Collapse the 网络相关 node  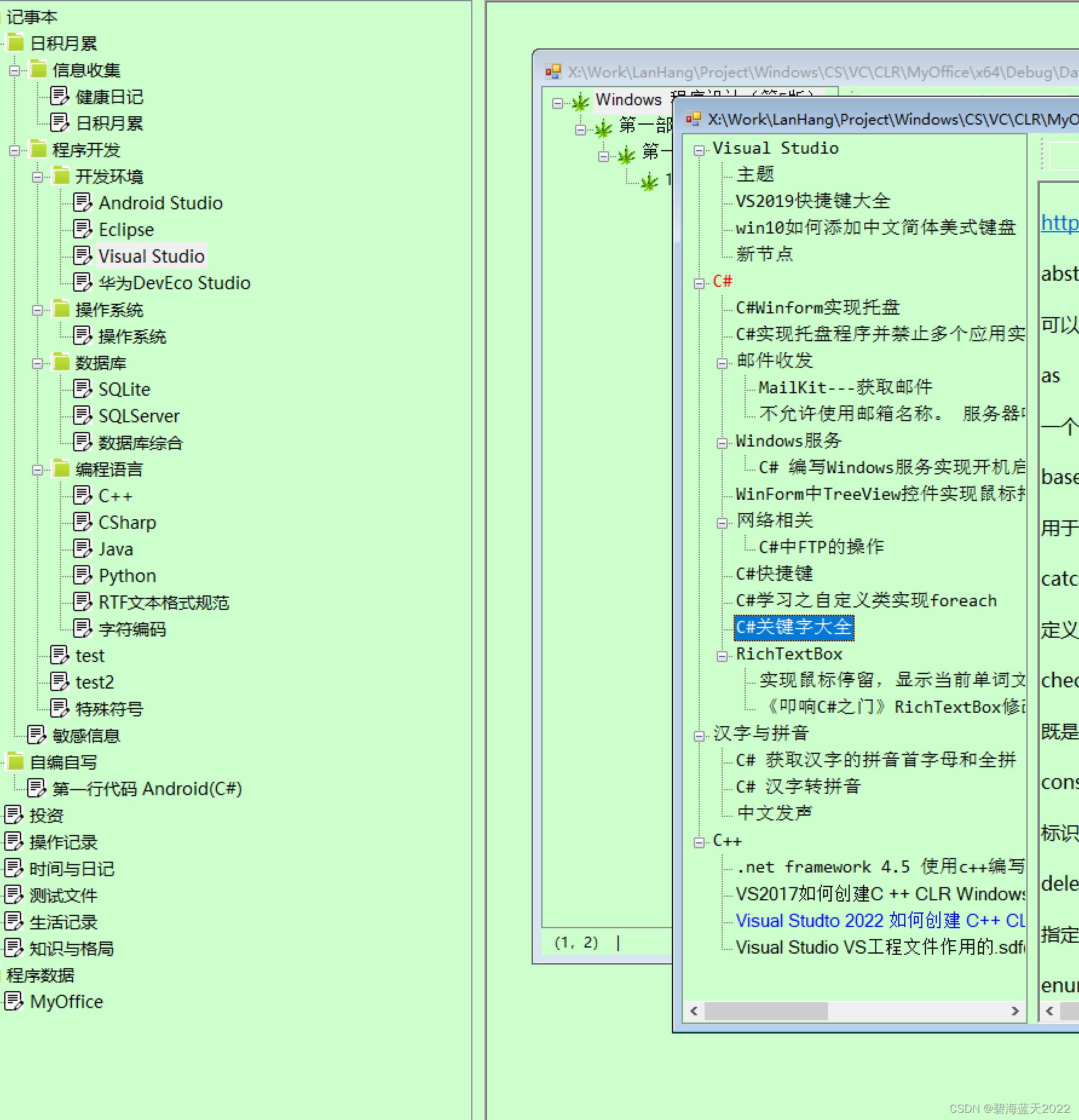[722, 523]
